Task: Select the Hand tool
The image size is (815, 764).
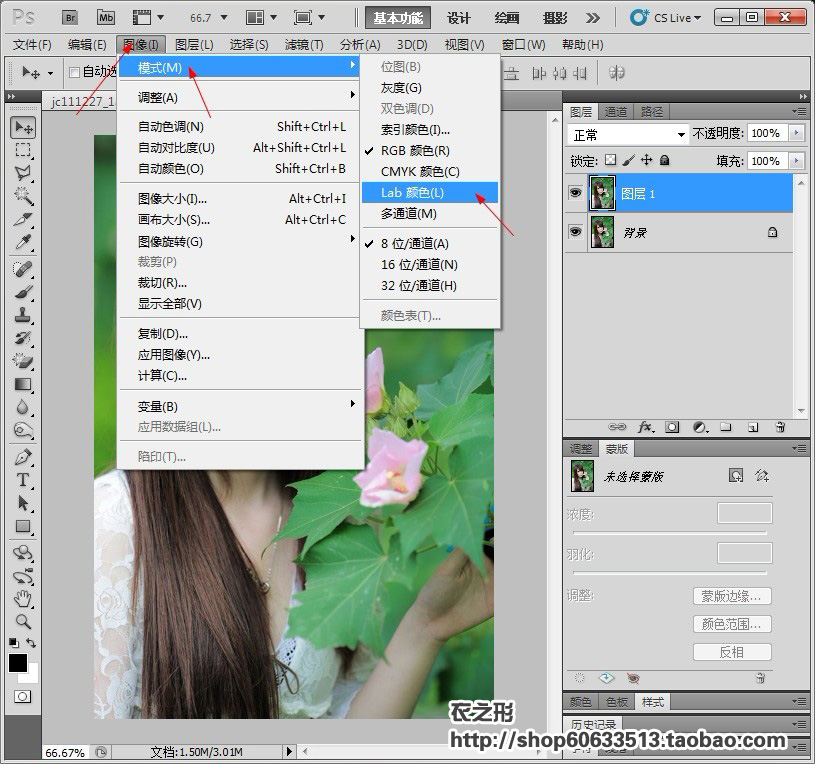Action: pos(23,599)
